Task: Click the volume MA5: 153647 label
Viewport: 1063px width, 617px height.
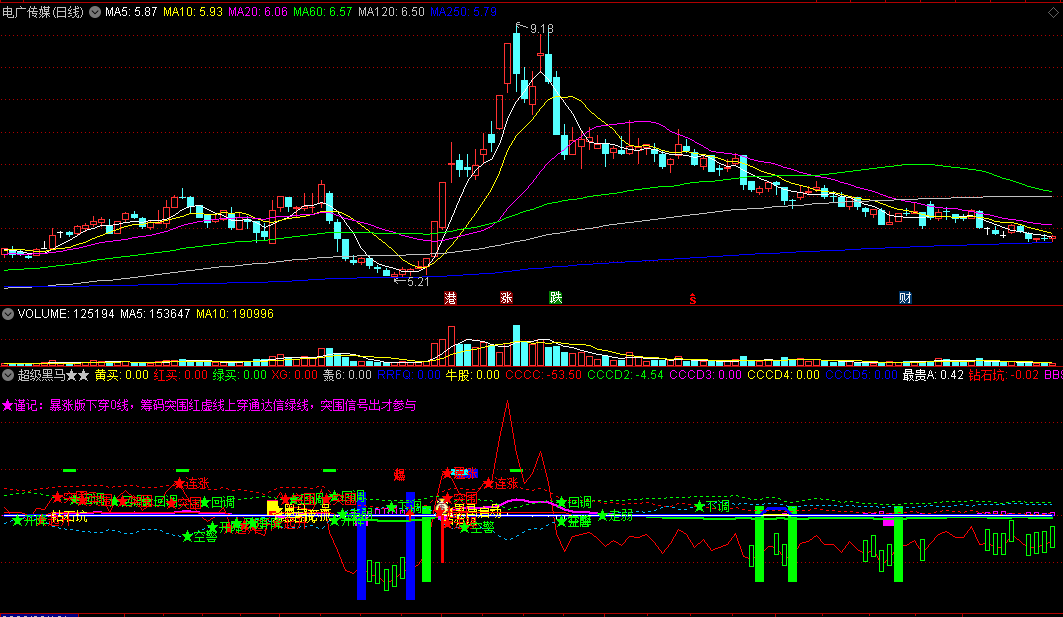Action: click(155, 314)
